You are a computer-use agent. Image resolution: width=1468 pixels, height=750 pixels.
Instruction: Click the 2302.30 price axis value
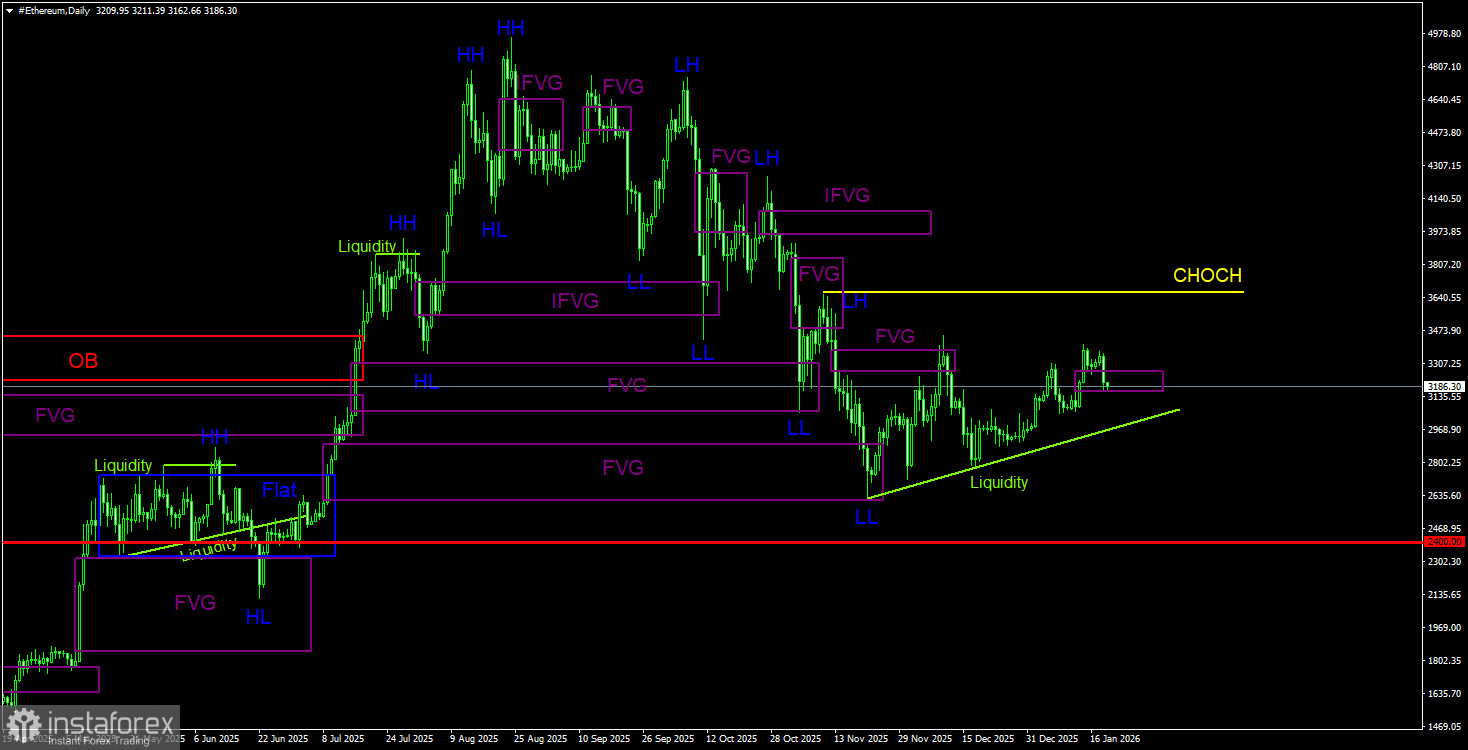[1444, 561]
